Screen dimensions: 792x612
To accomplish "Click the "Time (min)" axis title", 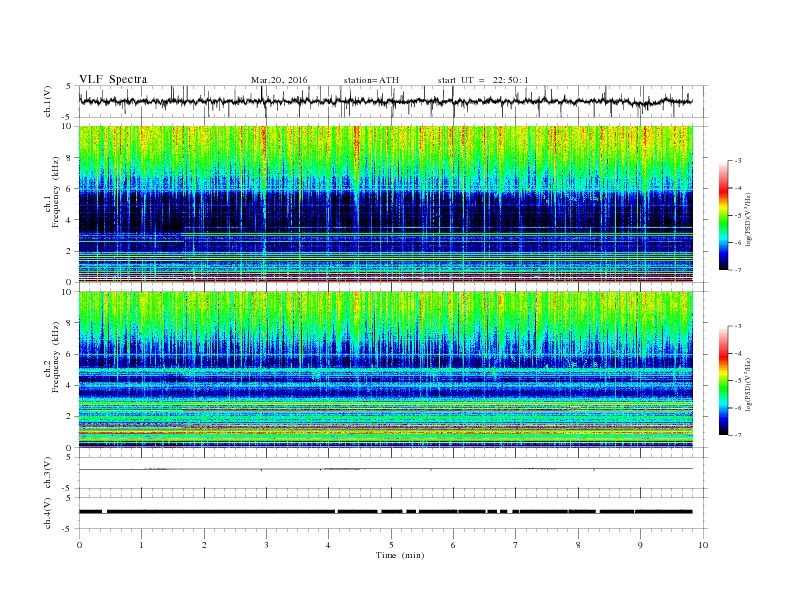I will 400,555.
